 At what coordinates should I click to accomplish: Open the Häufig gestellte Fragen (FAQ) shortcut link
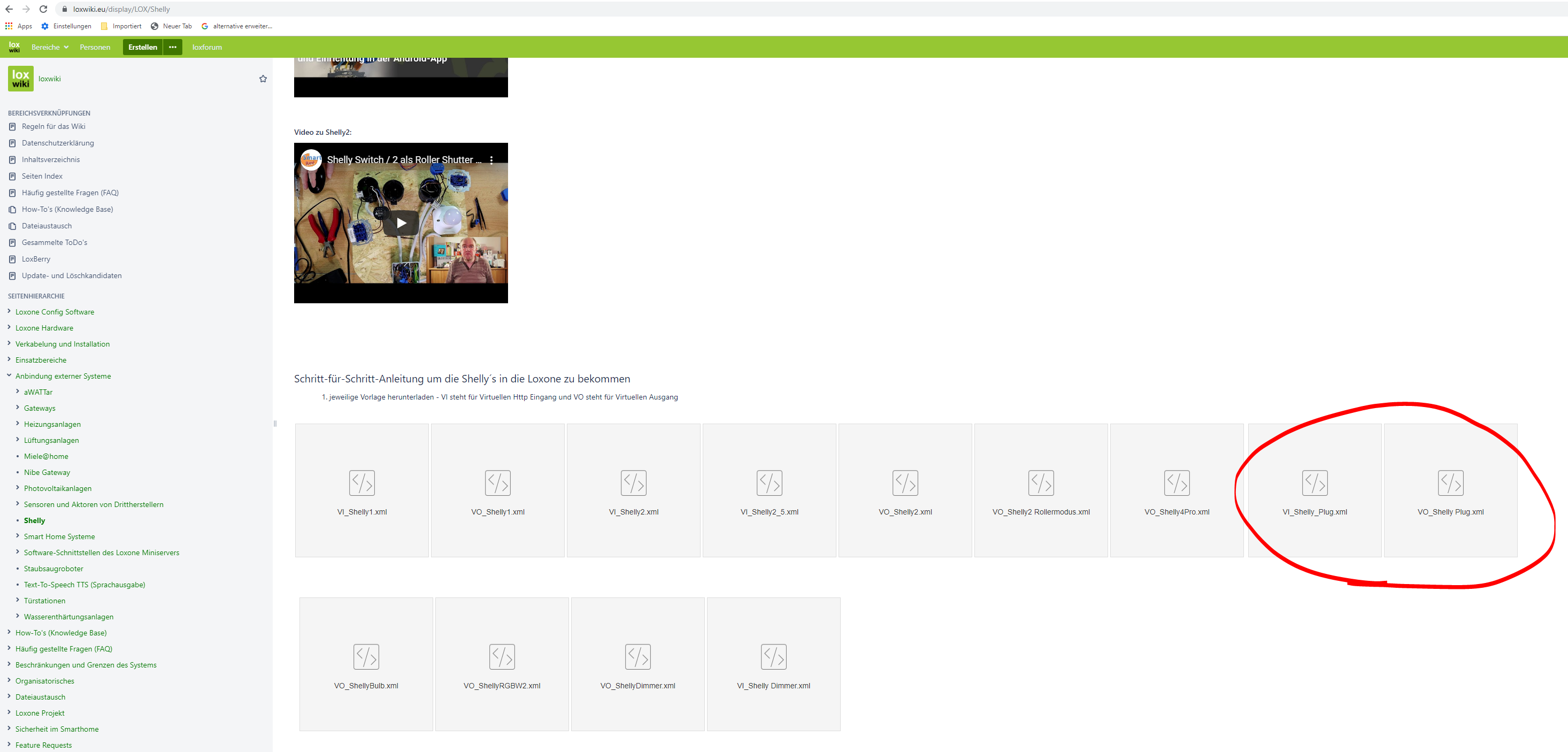70,193
